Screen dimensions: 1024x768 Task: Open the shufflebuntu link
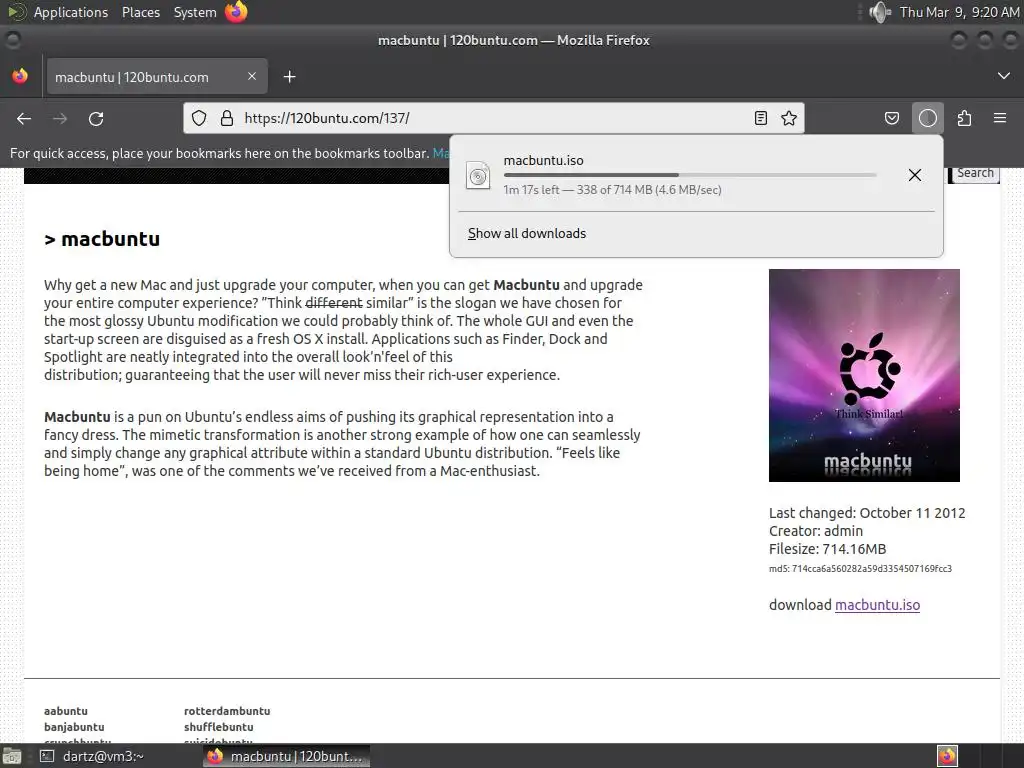click(x=218, y=727)
